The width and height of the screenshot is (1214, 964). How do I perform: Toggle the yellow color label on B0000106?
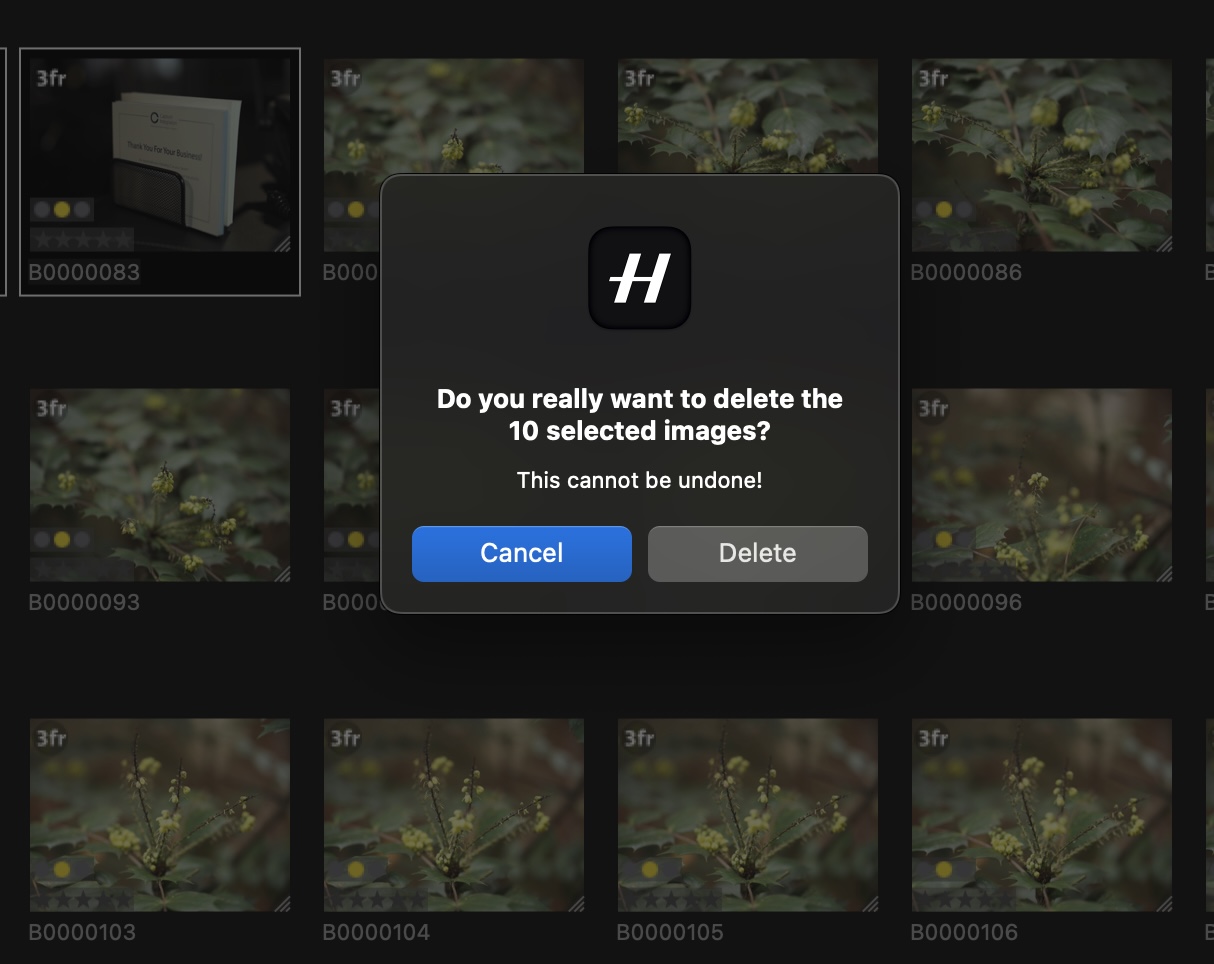click(944, 870)
